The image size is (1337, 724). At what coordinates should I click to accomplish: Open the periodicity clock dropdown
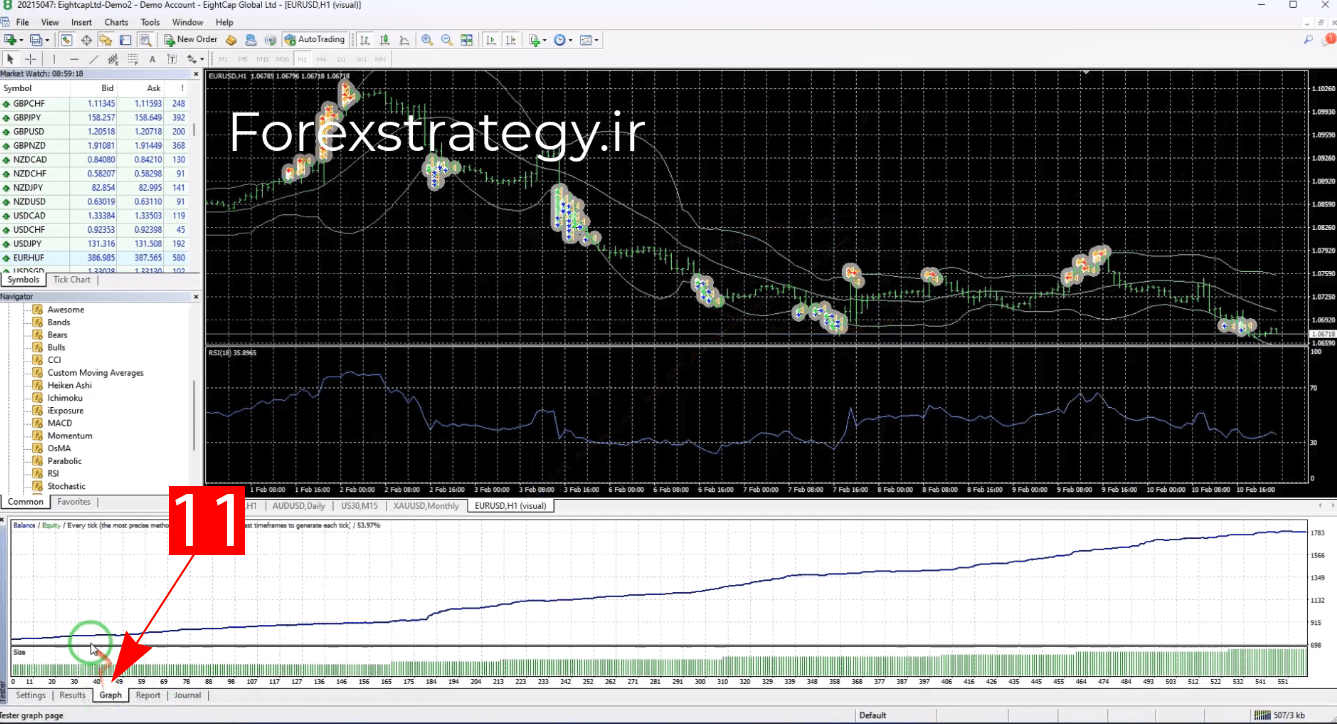pos(563,40)
